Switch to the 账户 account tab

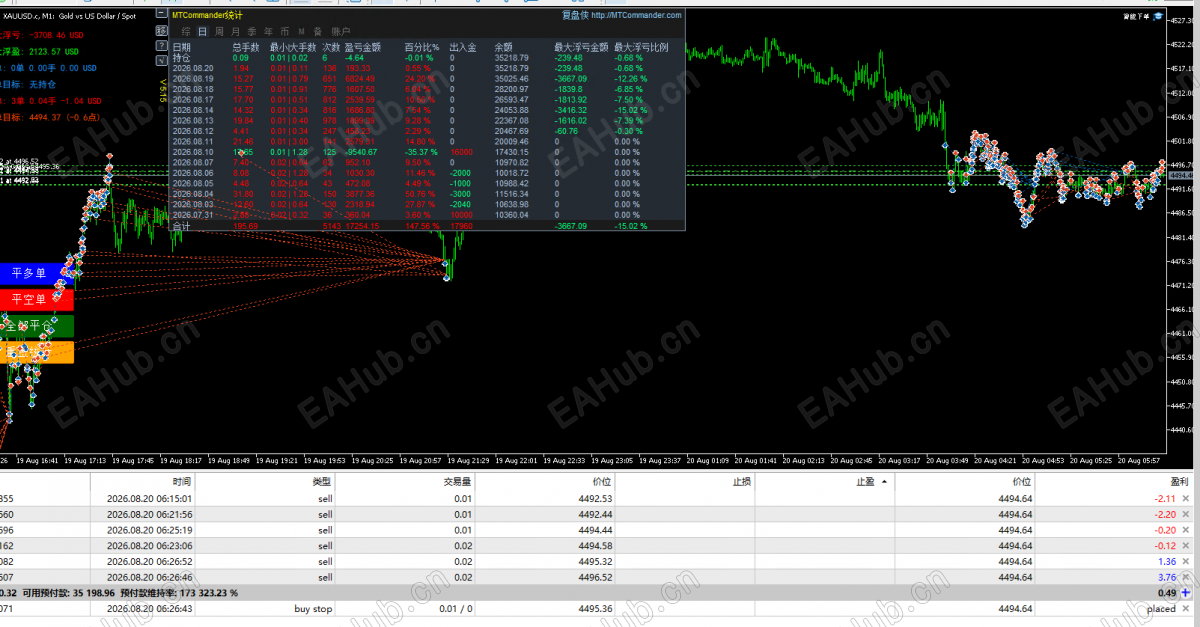point(340,32)
